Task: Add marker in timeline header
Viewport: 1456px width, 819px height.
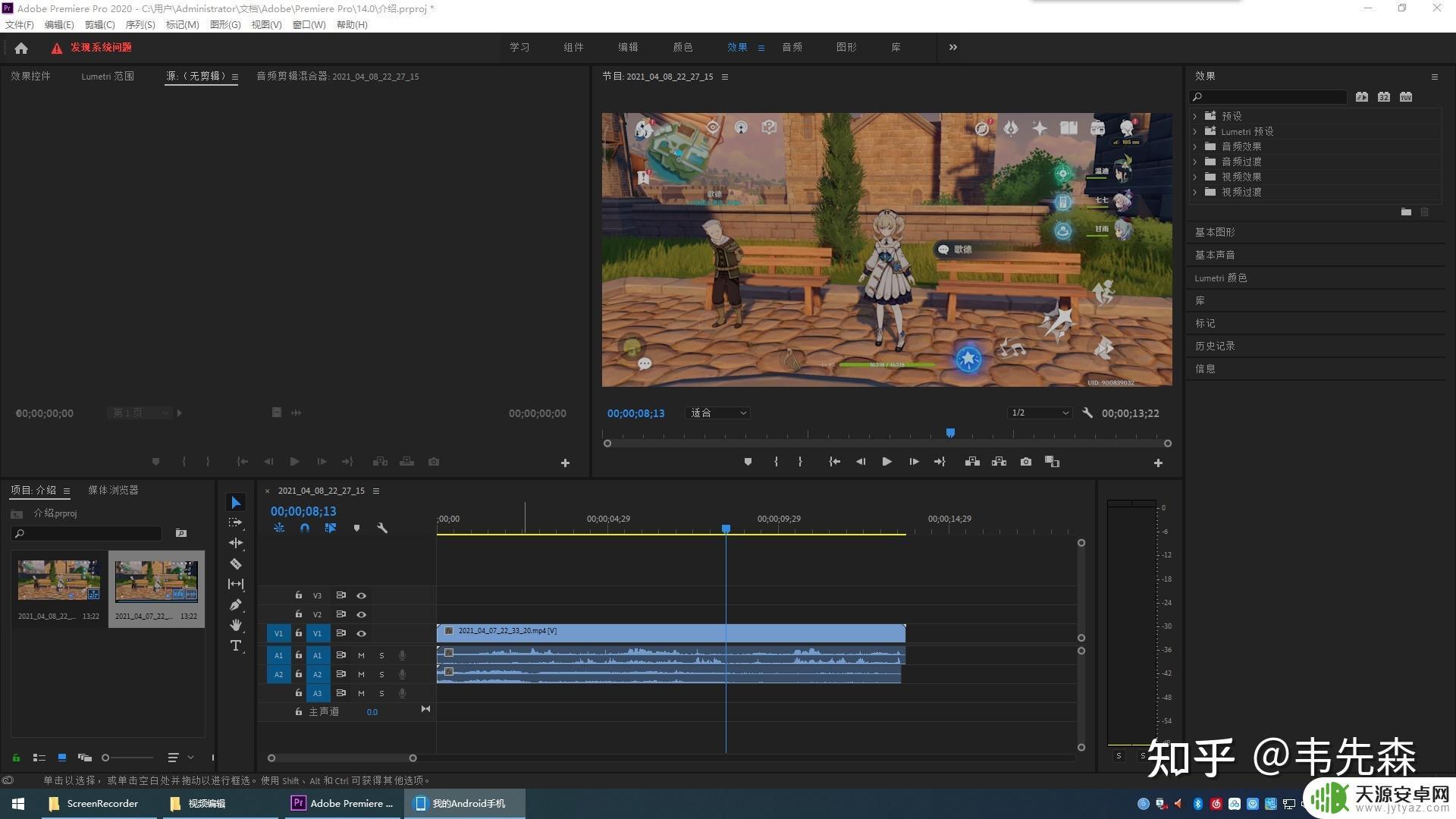Action: pyautogui.click(x=356, y=528)
